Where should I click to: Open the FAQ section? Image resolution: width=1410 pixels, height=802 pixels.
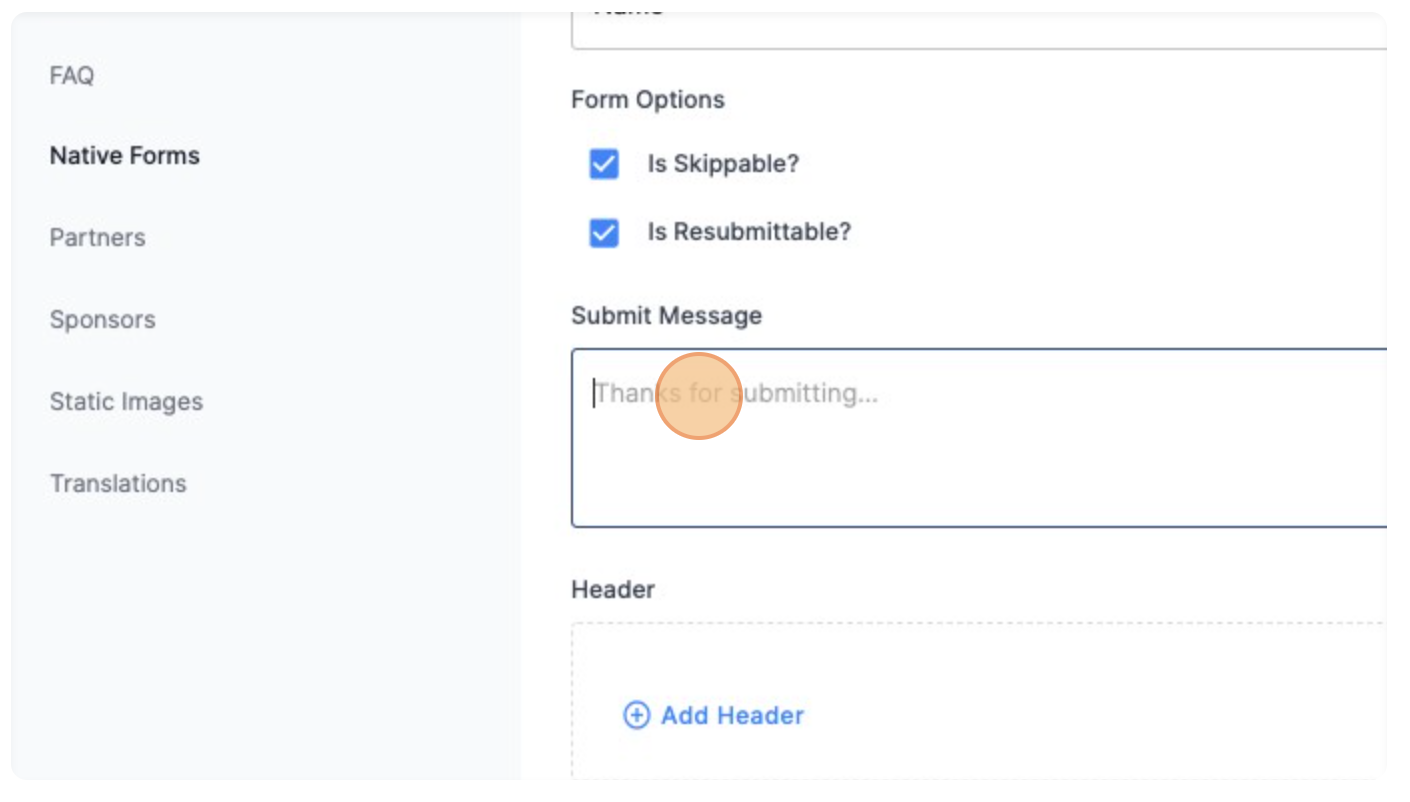click(x=71, y=75)
